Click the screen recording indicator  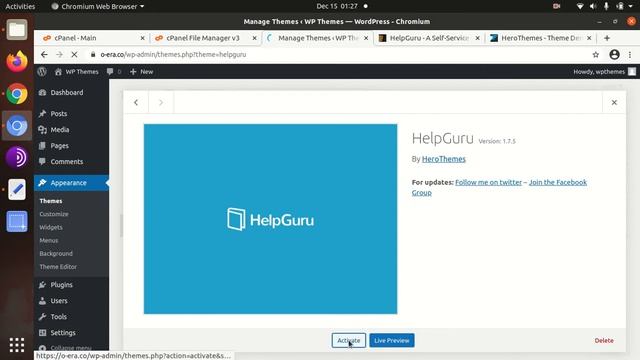pyautogui.click(x=556, y=6)
